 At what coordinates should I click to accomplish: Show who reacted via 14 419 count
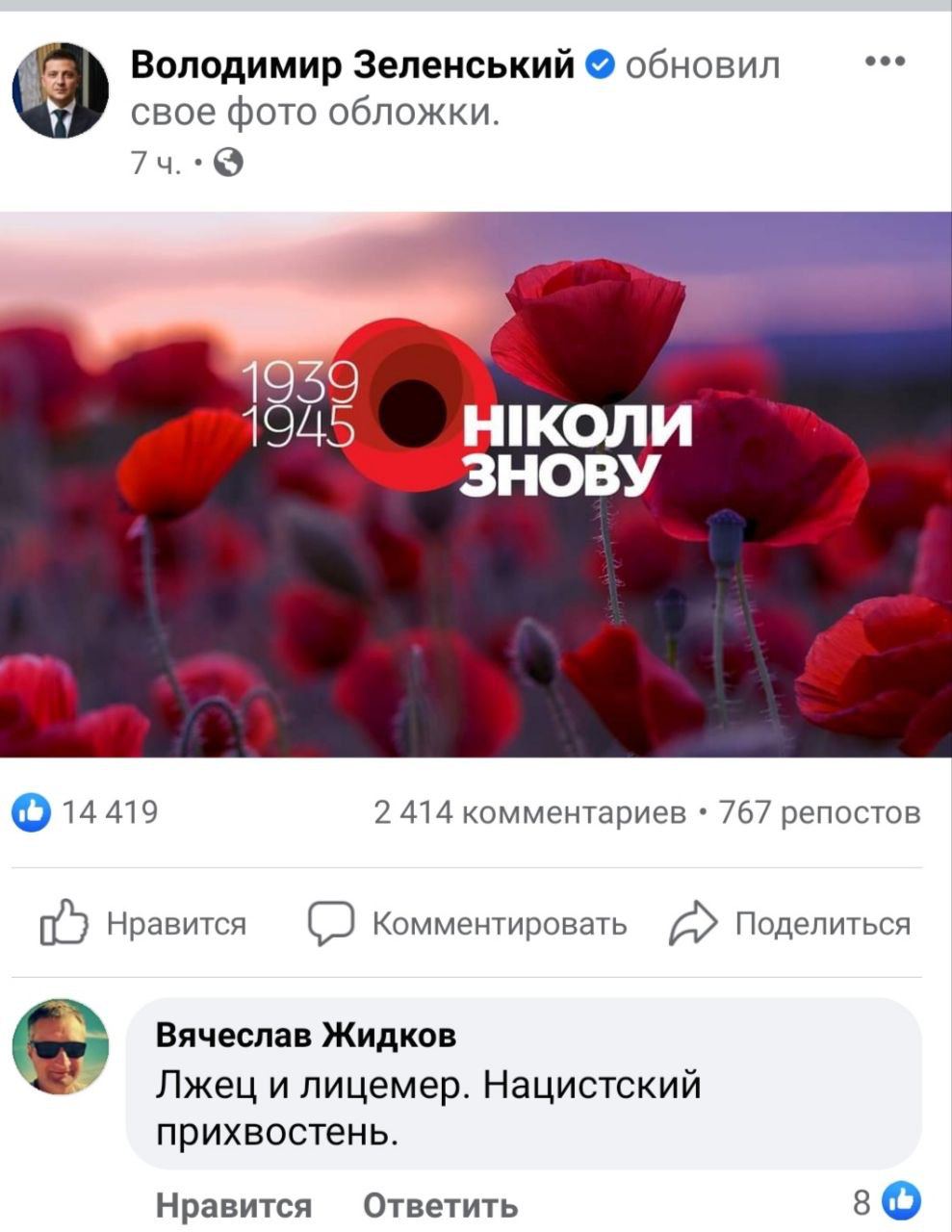(x=110, y=813)
